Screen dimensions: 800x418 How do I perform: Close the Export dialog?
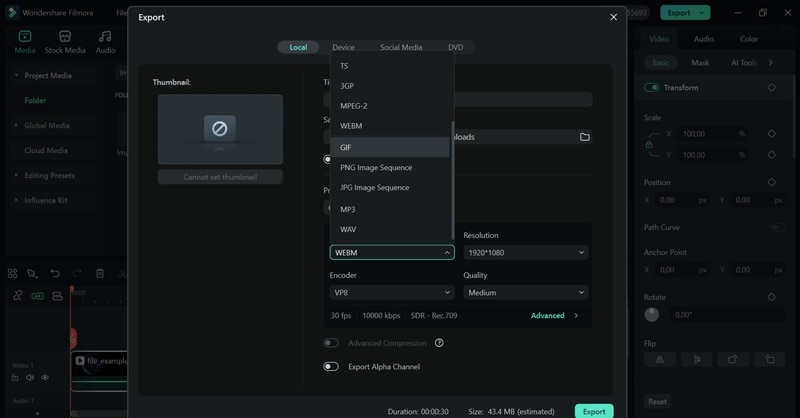[613, 17]
